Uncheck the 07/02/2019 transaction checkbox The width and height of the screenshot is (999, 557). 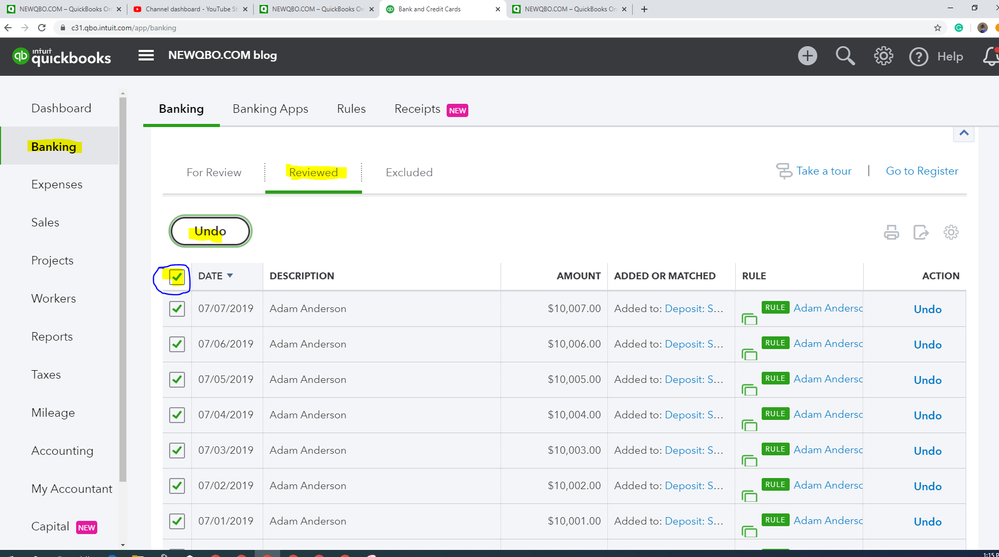(x=176, y=486)
